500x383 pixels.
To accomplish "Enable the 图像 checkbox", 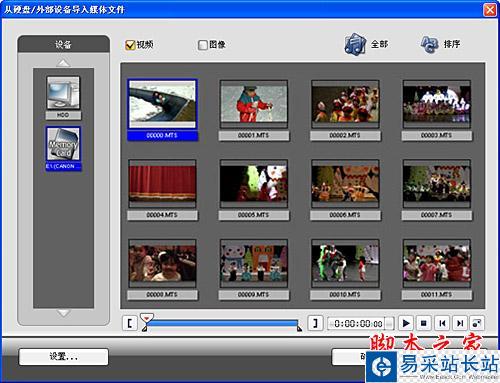I will click(x=202, y=45).
